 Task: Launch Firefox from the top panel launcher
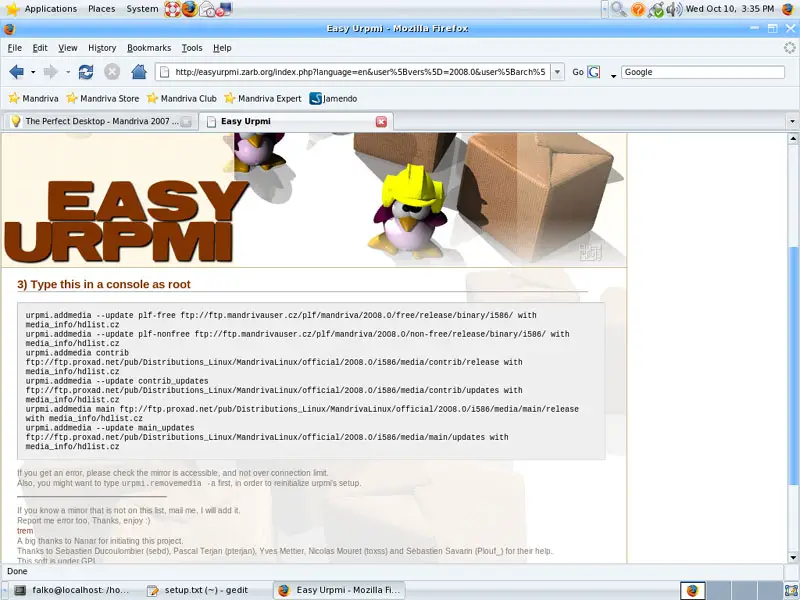coord(189,9)
